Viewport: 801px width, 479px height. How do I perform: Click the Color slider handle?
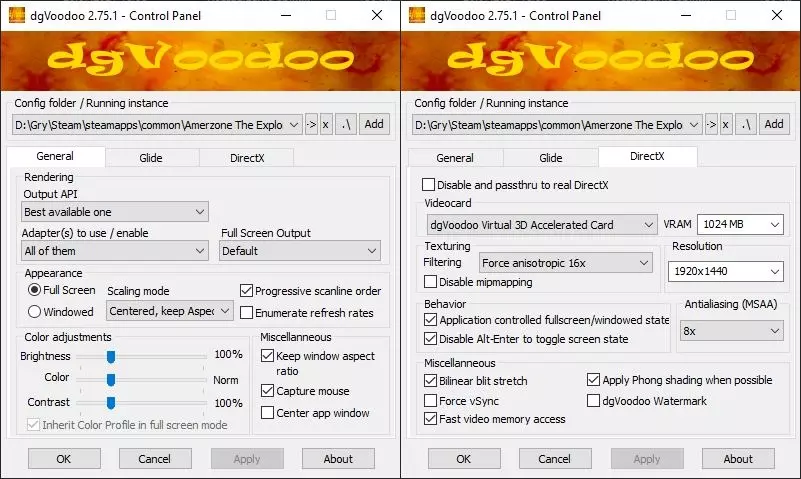click(x=111, y=379)
